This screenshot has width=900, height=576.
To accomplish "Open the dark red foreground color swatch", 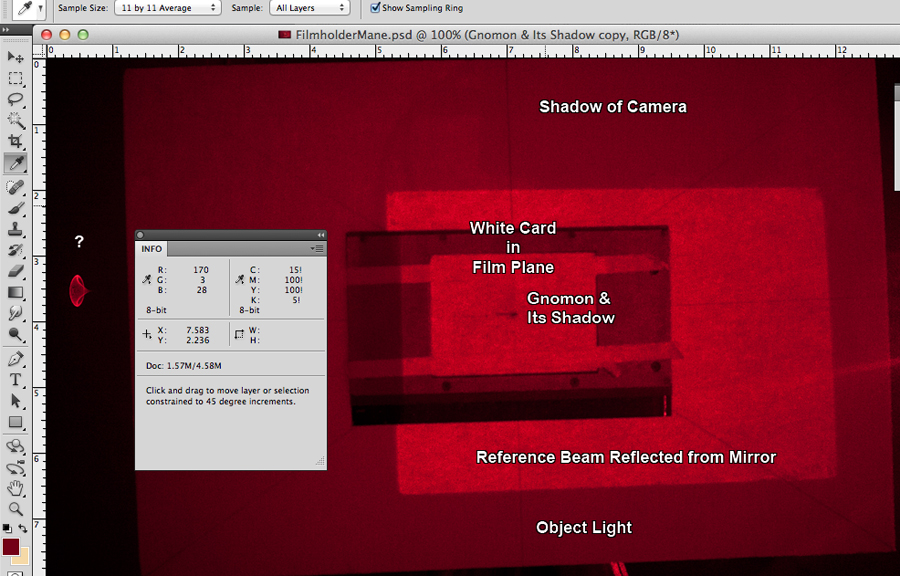I will (11, 547).
